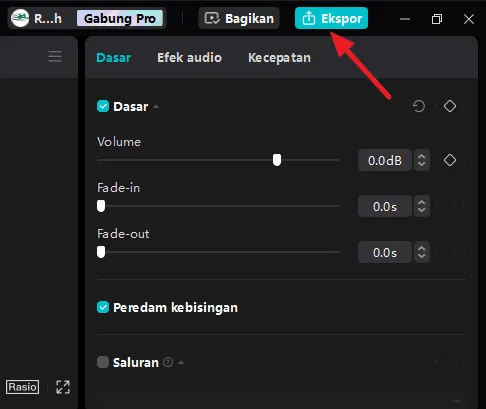Click the Volume 0.0dB value field

(x=385, y=160)
